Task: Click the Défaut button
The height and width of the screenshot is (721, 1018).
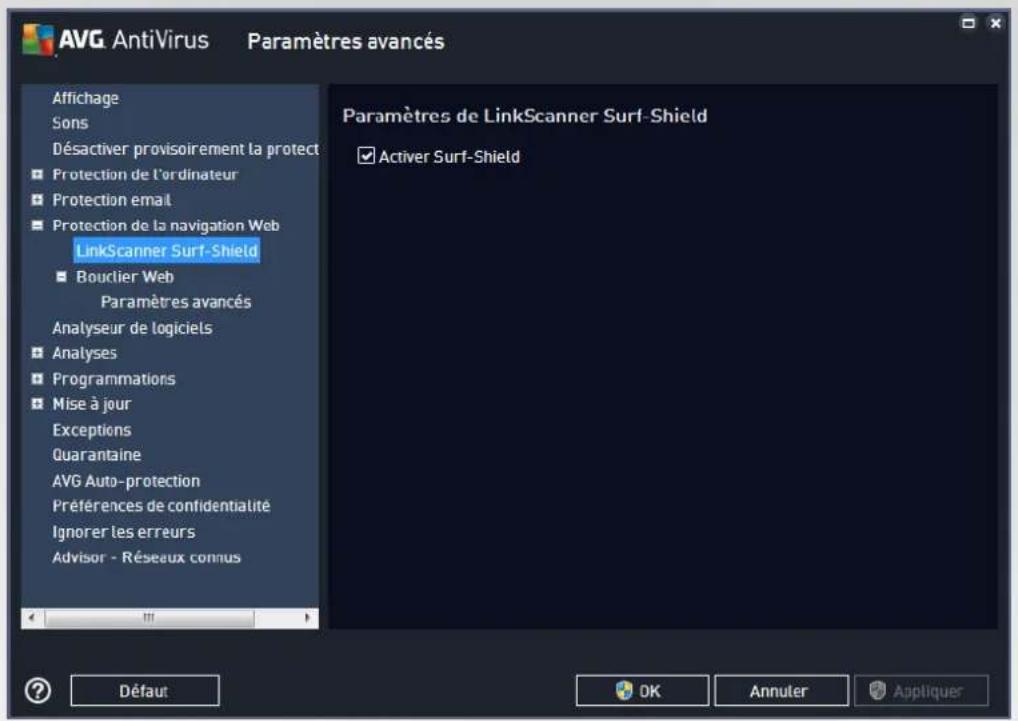Action: [x=145, y=690]
